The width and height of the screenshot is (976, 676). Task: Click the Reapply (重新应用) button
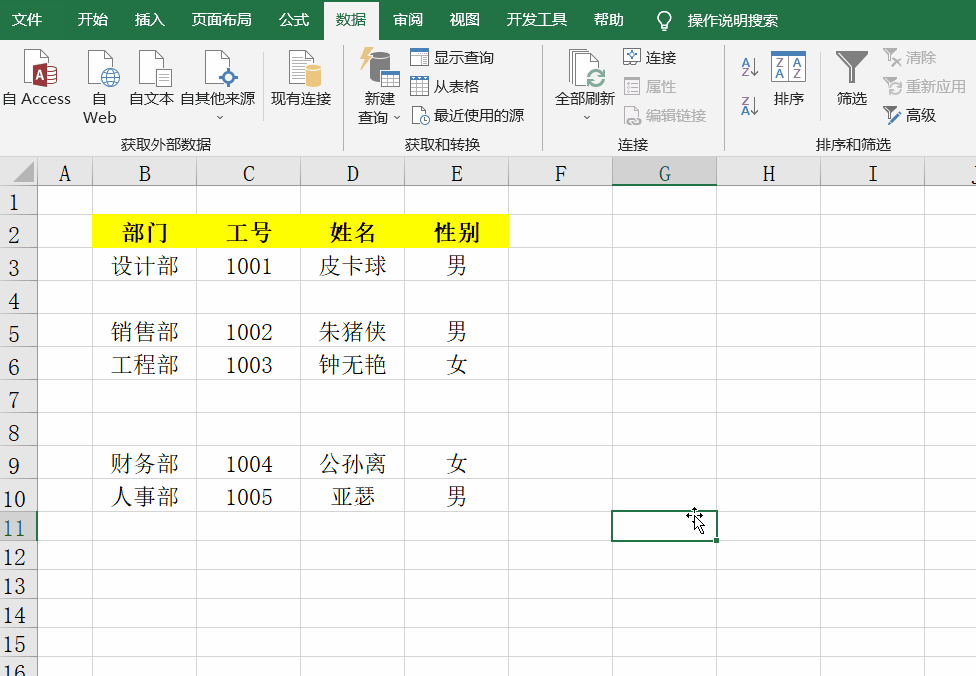[x=924, y=87]
